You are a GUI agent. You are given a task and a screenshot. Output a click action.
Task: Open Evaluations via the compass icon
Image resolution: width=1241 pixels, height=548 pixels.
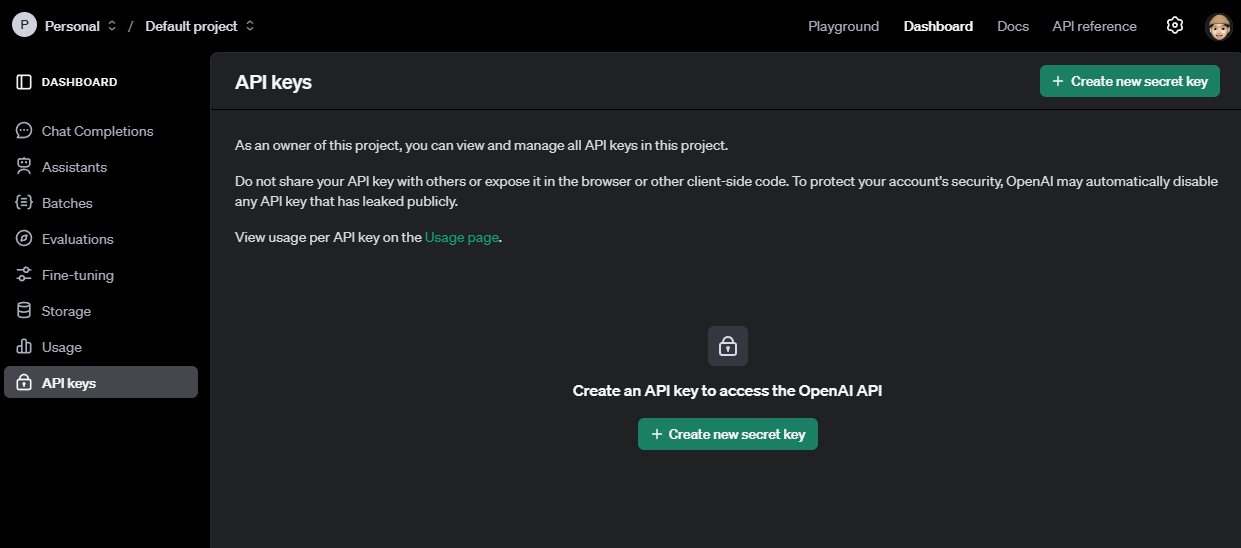coord(24,239)
